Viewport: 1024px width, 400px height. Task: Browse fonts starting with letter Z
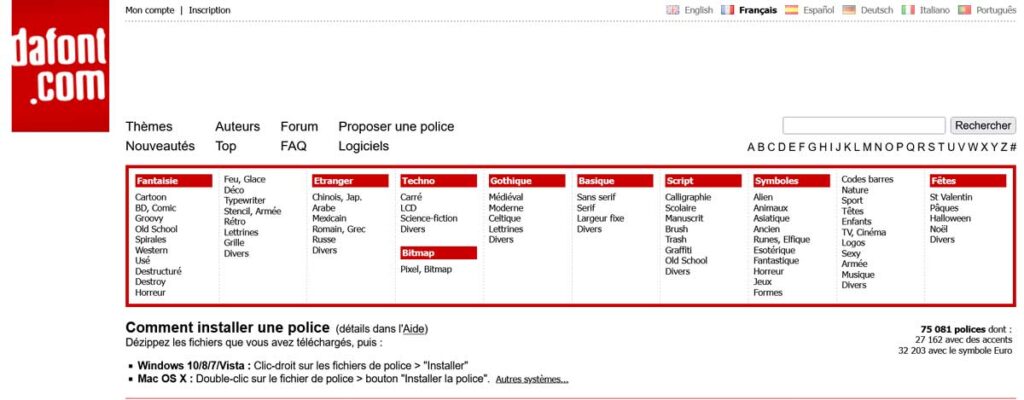[x=1004, y=147]
